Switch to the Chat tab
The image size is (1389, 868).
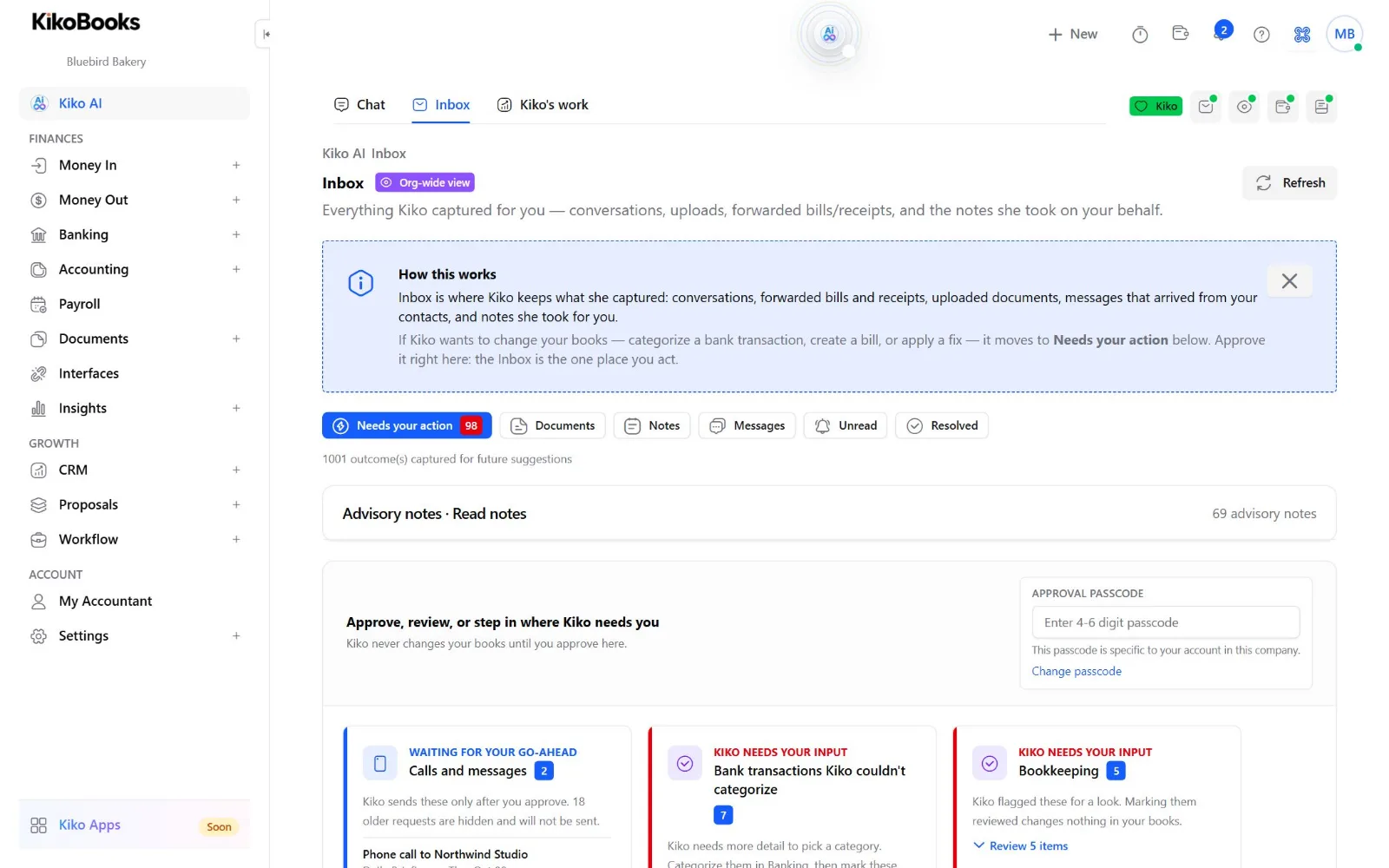[359, 105]
